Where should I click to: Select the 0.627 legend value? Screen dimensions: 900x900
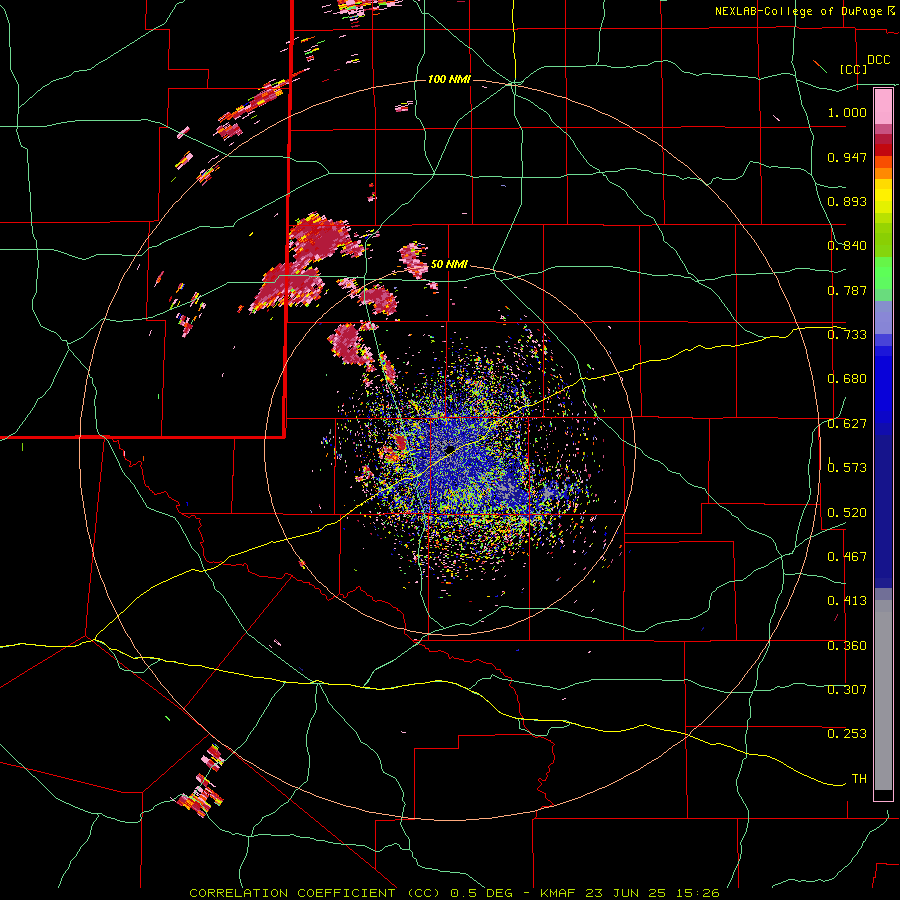click(847, 424)
